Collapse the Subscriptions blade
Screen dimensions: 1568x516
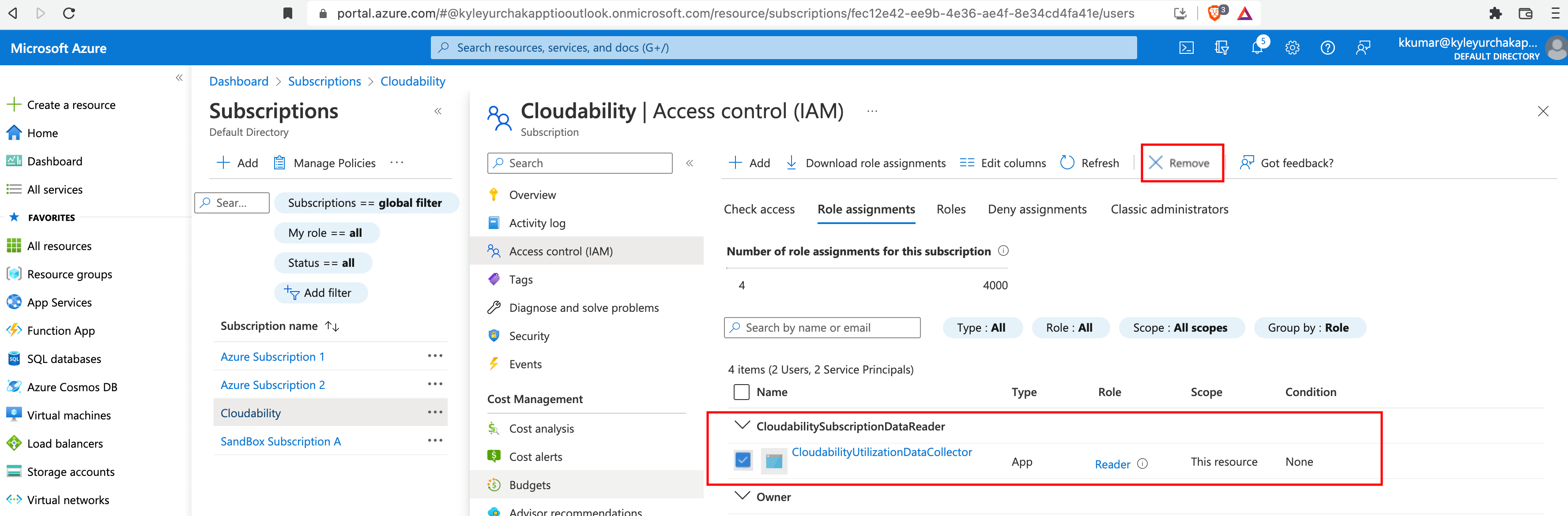point(437,111)
